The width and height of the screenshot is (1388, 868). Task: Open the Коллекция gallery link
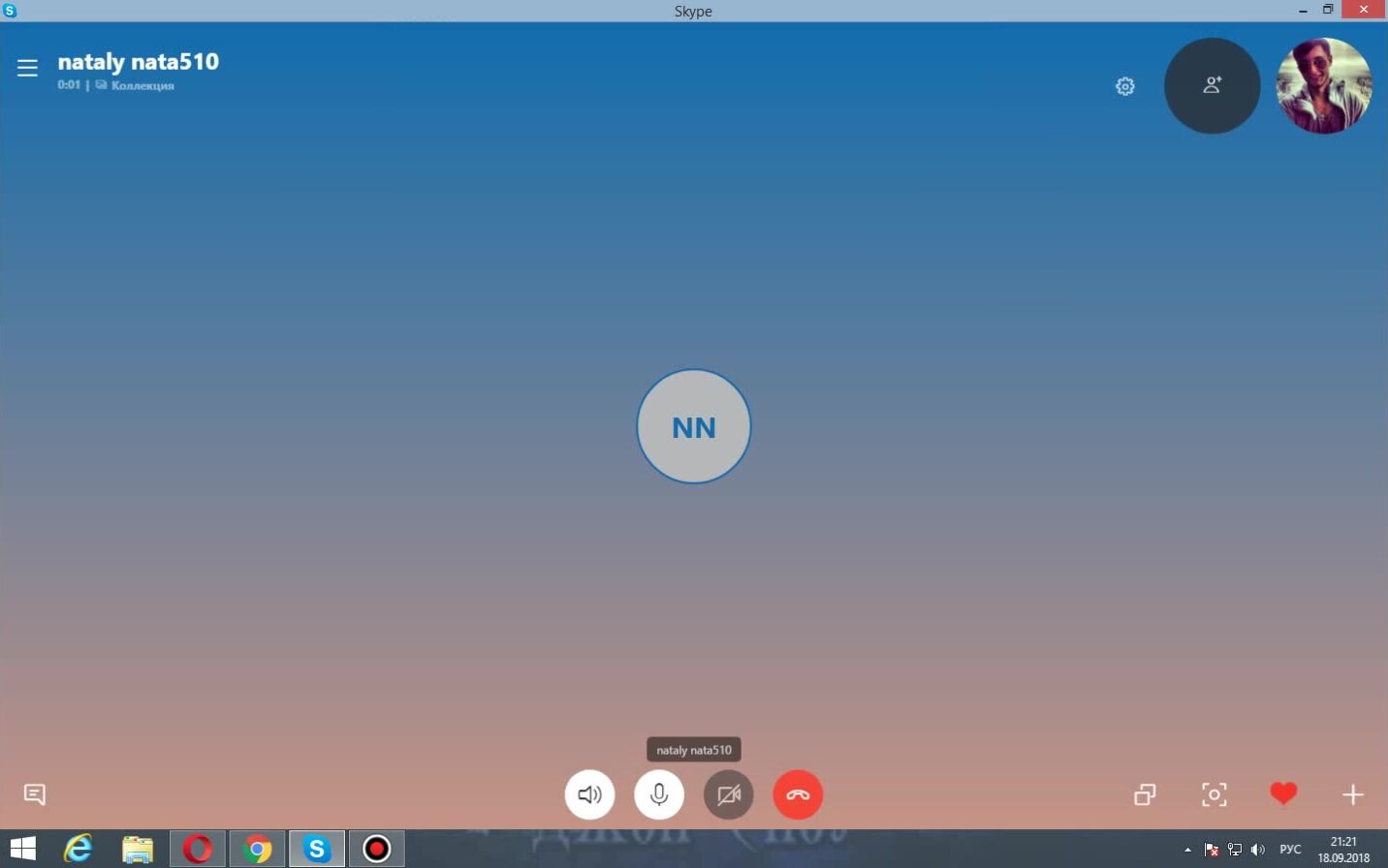tap(142, 85)
